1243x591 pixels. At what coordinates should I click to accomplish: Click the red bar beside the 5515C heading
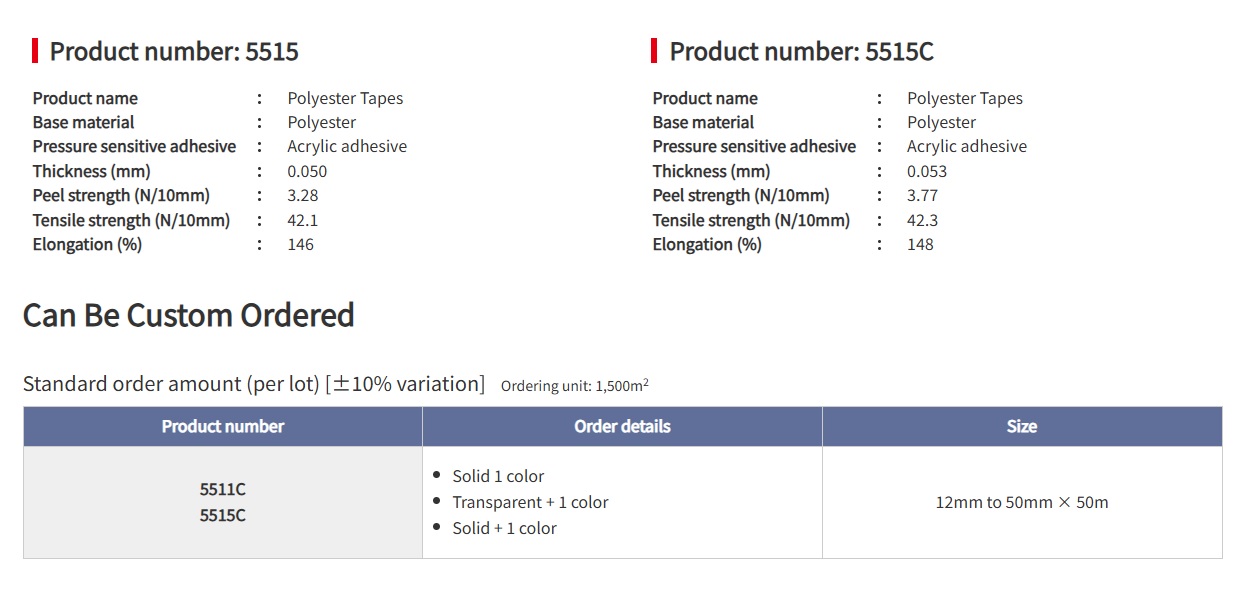(654, 51)
